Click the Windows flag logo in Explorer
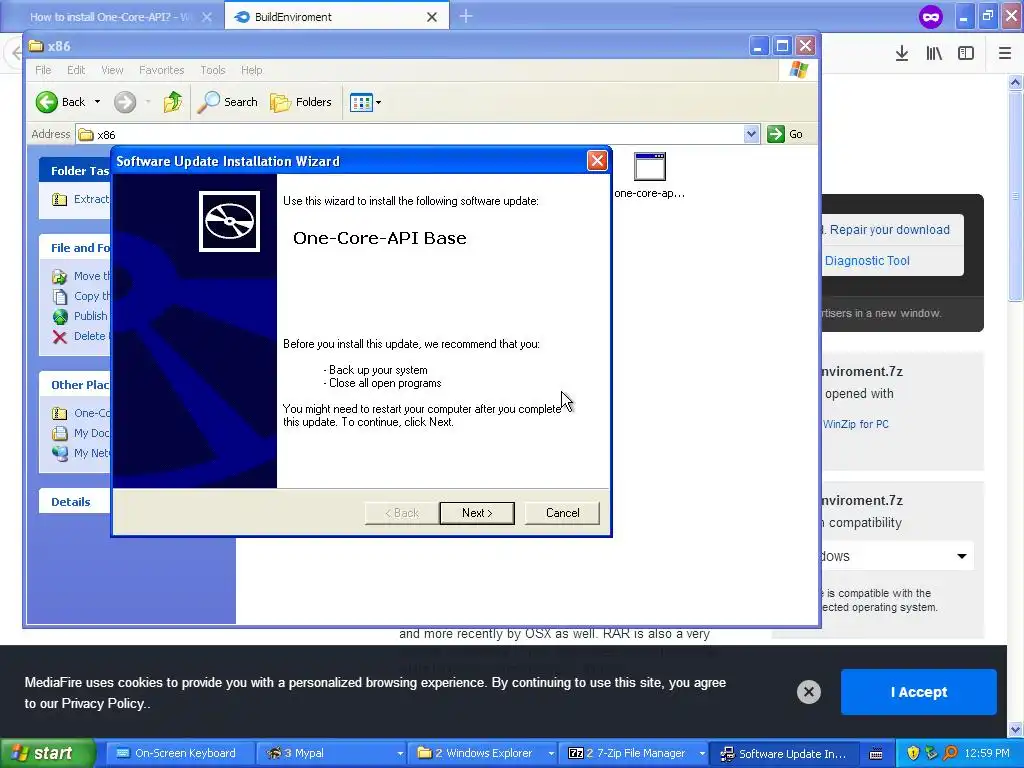1024x768 pixels. tap(799, 70)
